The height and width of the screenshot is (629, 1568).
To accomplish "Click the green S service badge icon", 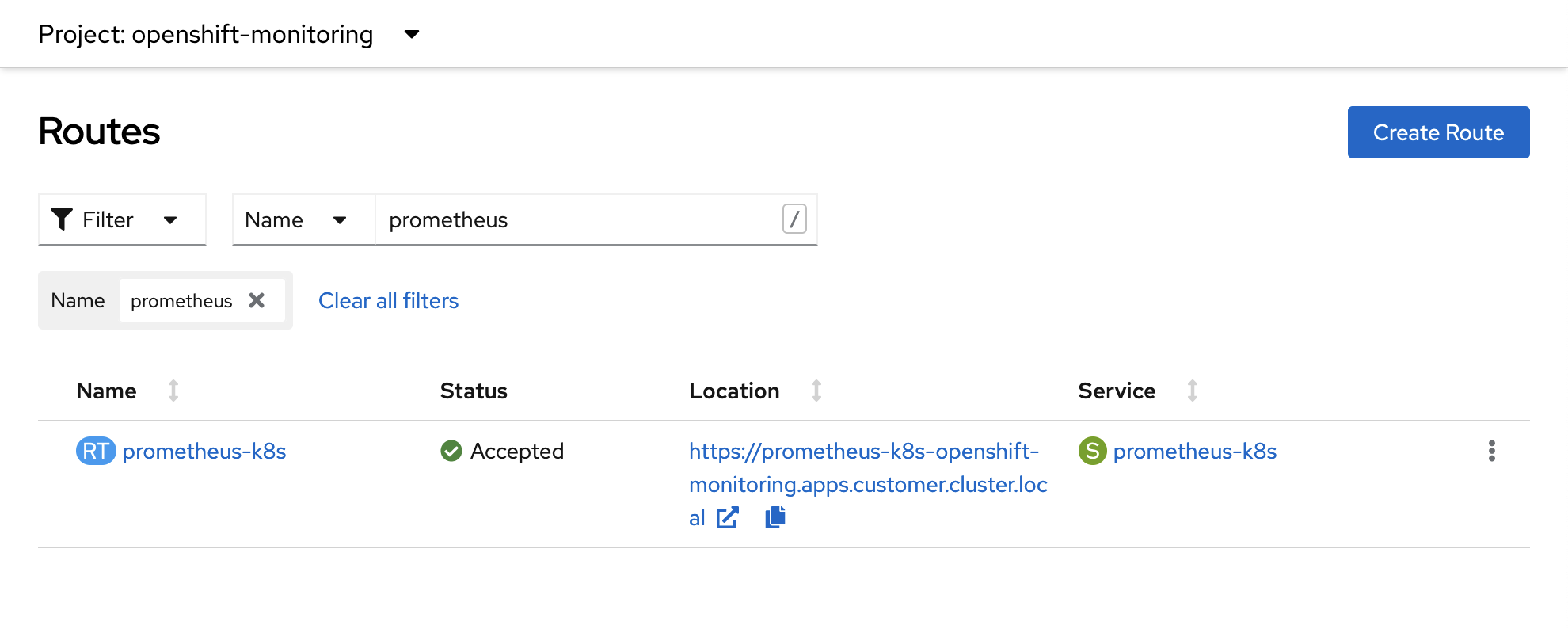I will pyautogui.click(x=1092, y=451).
